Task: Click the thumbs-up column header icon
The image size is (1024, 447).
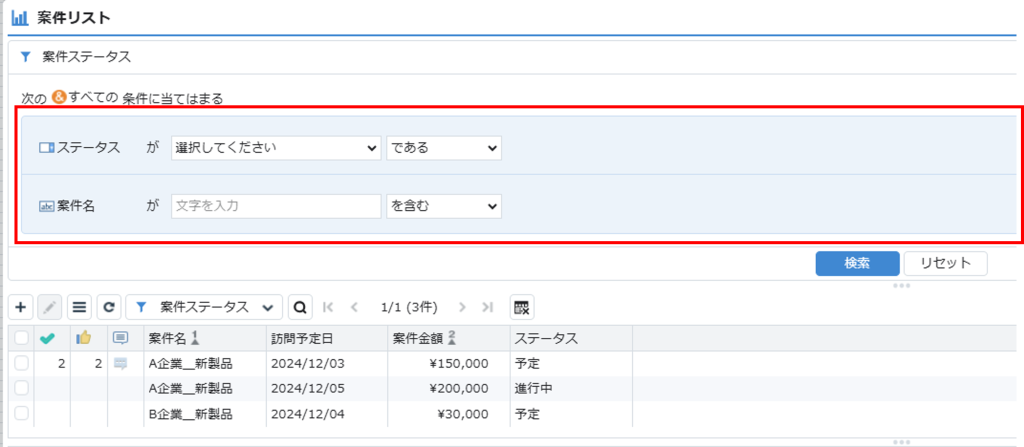Action: tap(84, 338)
